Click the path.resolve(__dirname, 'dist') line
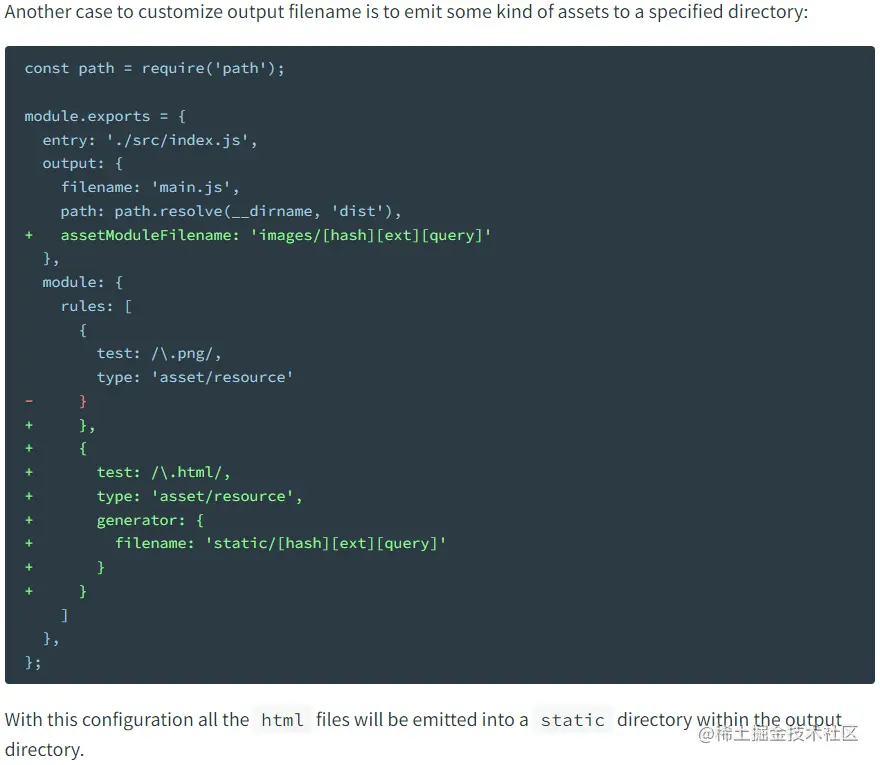 pos(231,211)
